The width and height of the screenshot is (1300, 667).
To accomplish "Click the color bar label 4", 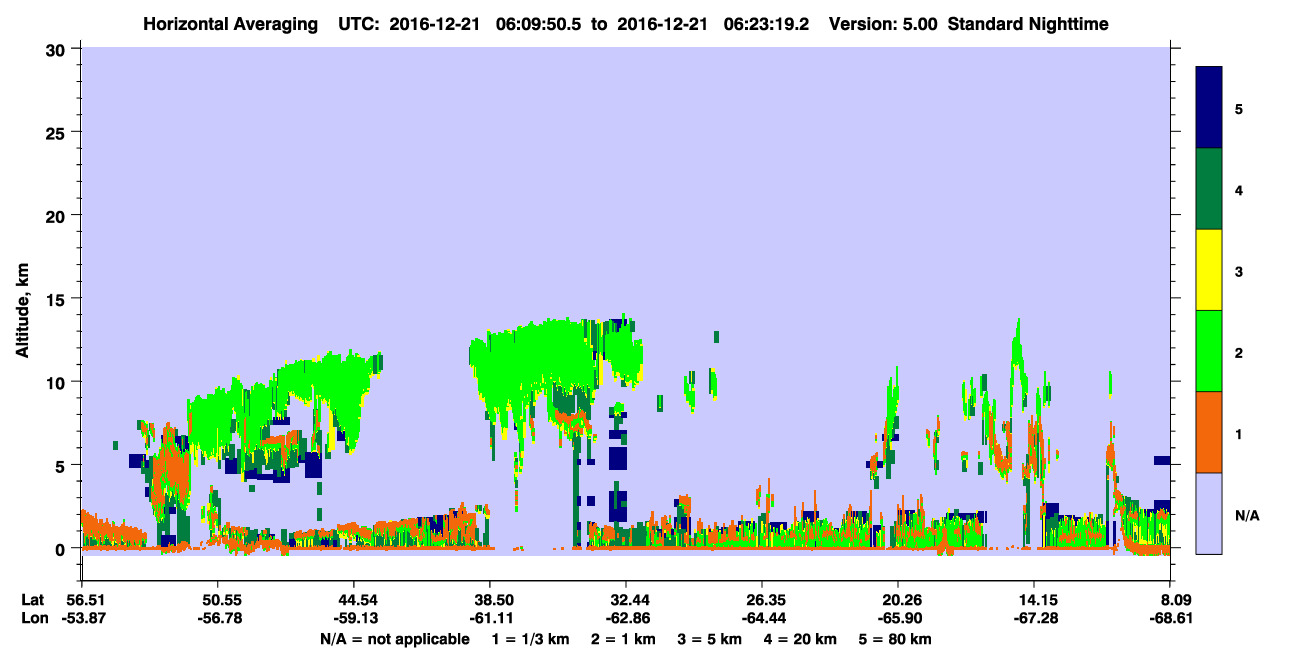I will click(1239, 189).
